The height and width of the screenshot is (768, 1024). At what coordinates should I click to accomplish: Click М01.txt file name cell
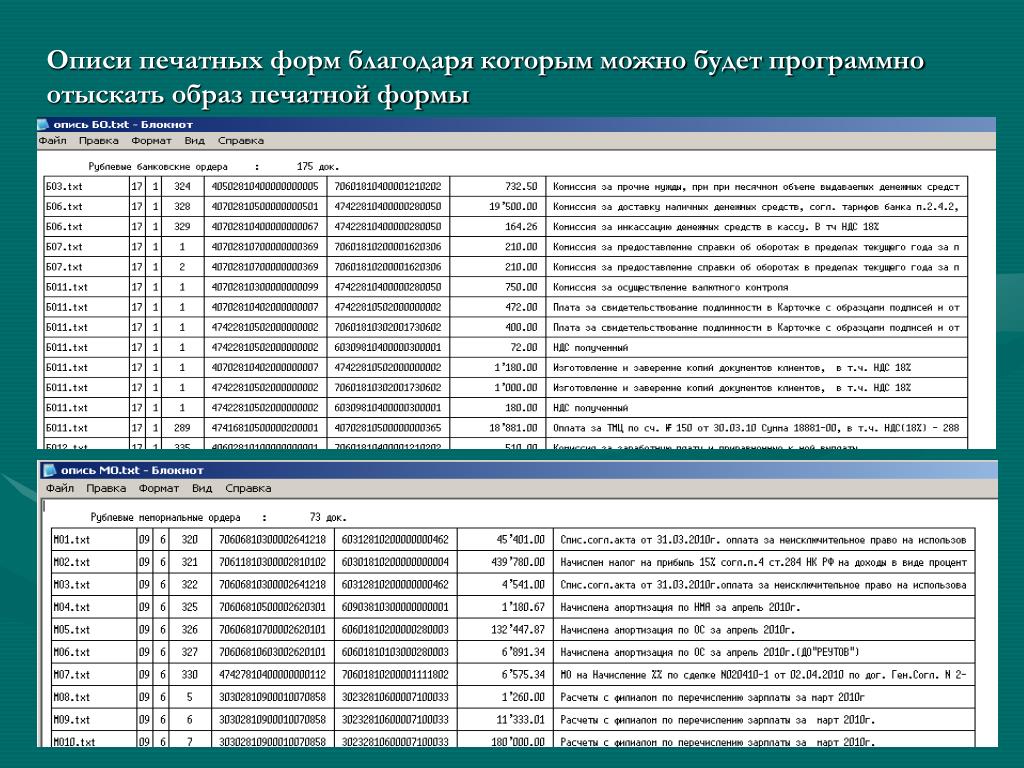pos(93,539)
